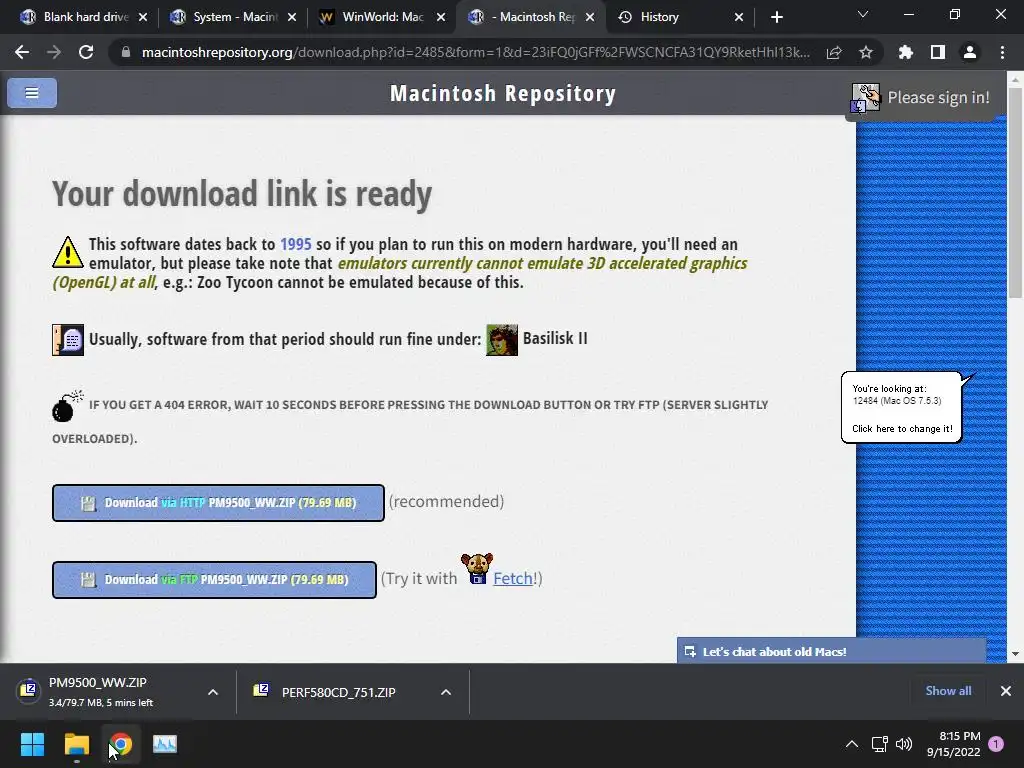Screen dimensions: 1024x768
Task: Click 'Please sign in!' text
Action: tap(938, 97)
